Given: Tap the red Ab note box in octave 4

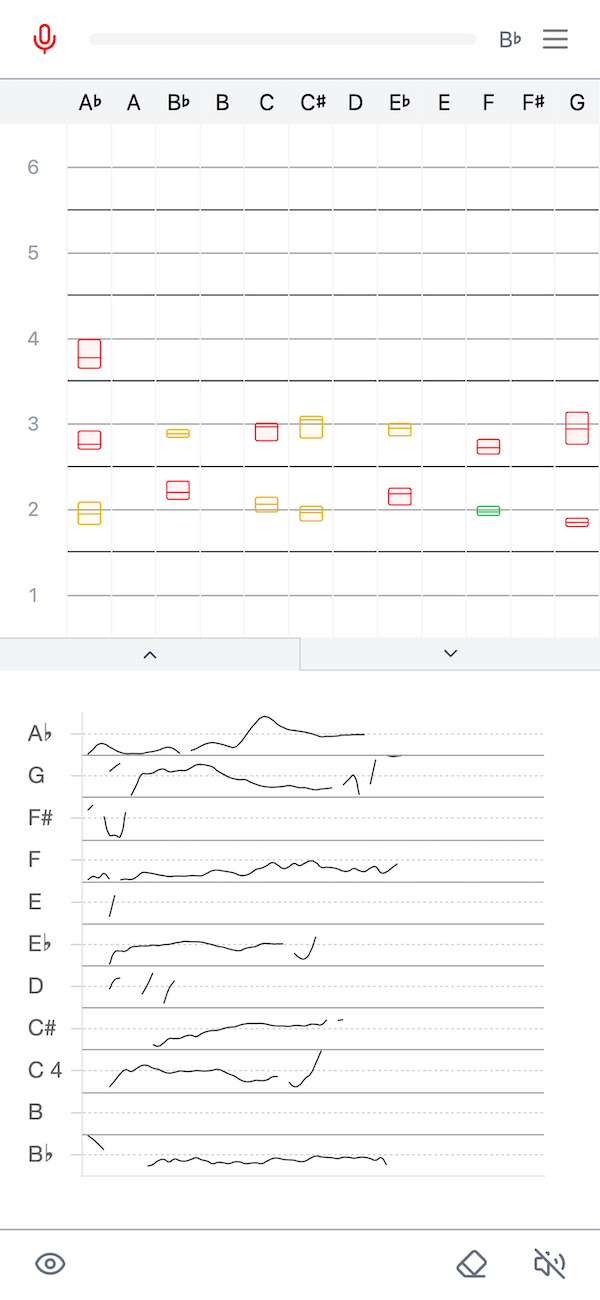Looking at the screenshot, I should pos(88,353).
